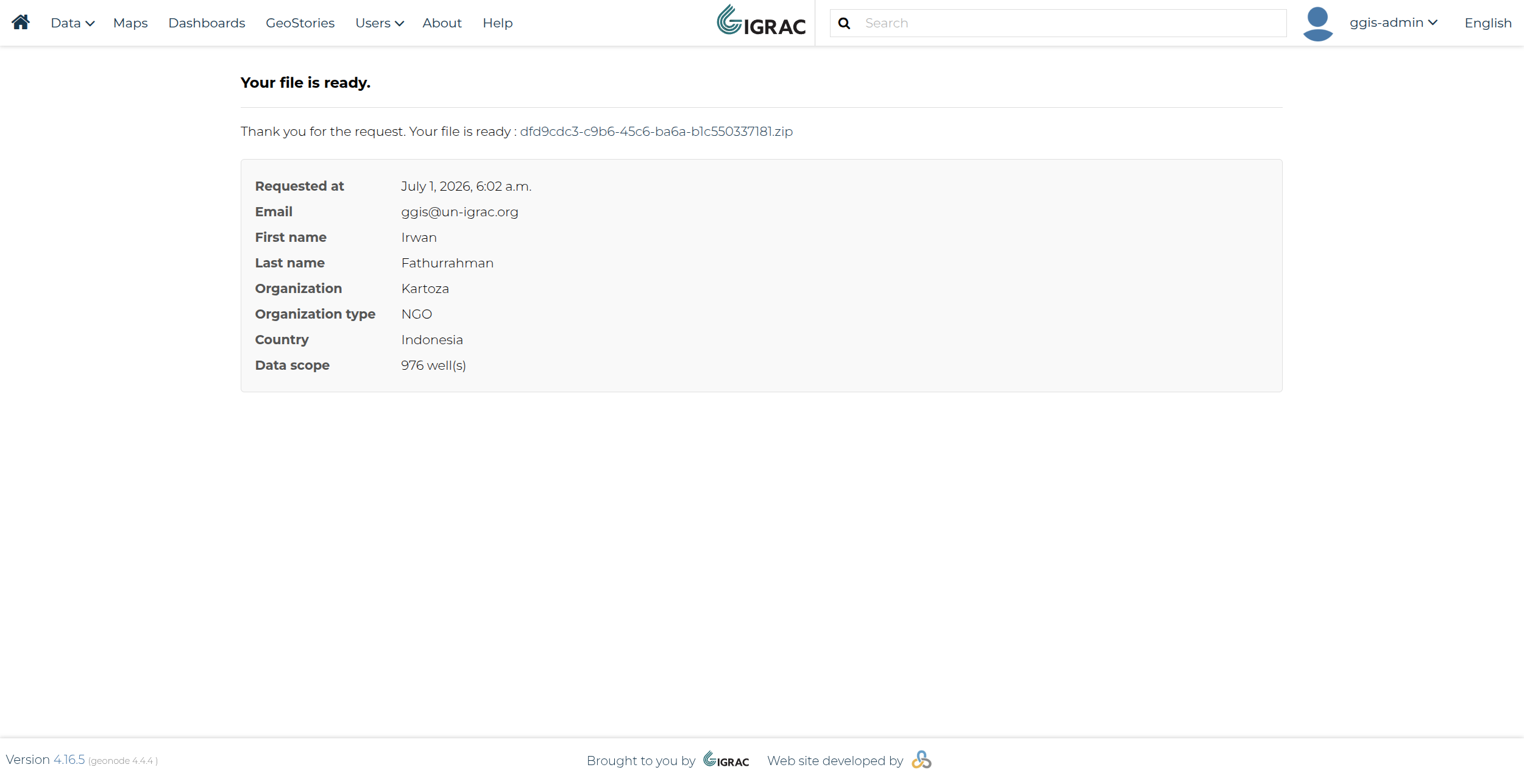This screenshot has width=1524, height=784.
Task: Click the geonode 4.4.4 version text
Action: tap(123, 761)
